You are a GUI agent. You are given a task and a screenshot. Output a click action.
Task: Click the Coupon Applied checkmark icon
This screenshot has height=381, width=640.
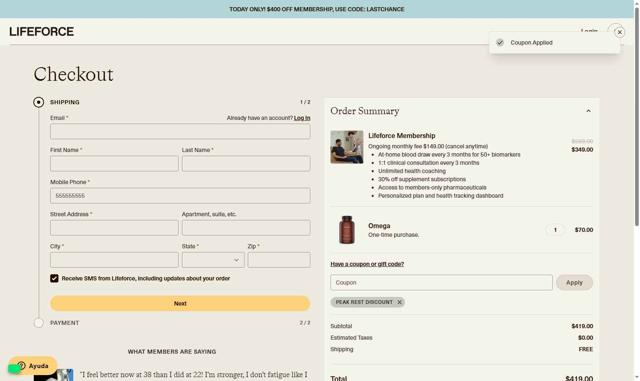click(500, 42)
